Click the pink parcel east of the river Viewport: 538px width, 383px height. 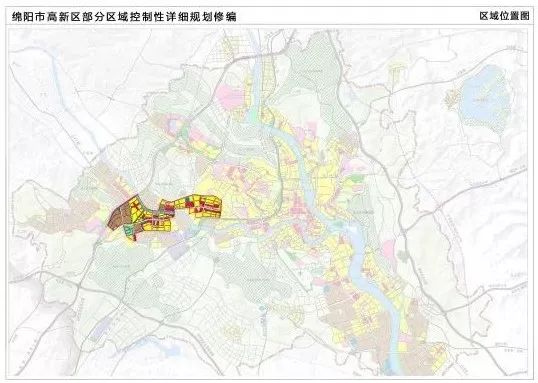(x=389, y=249)
